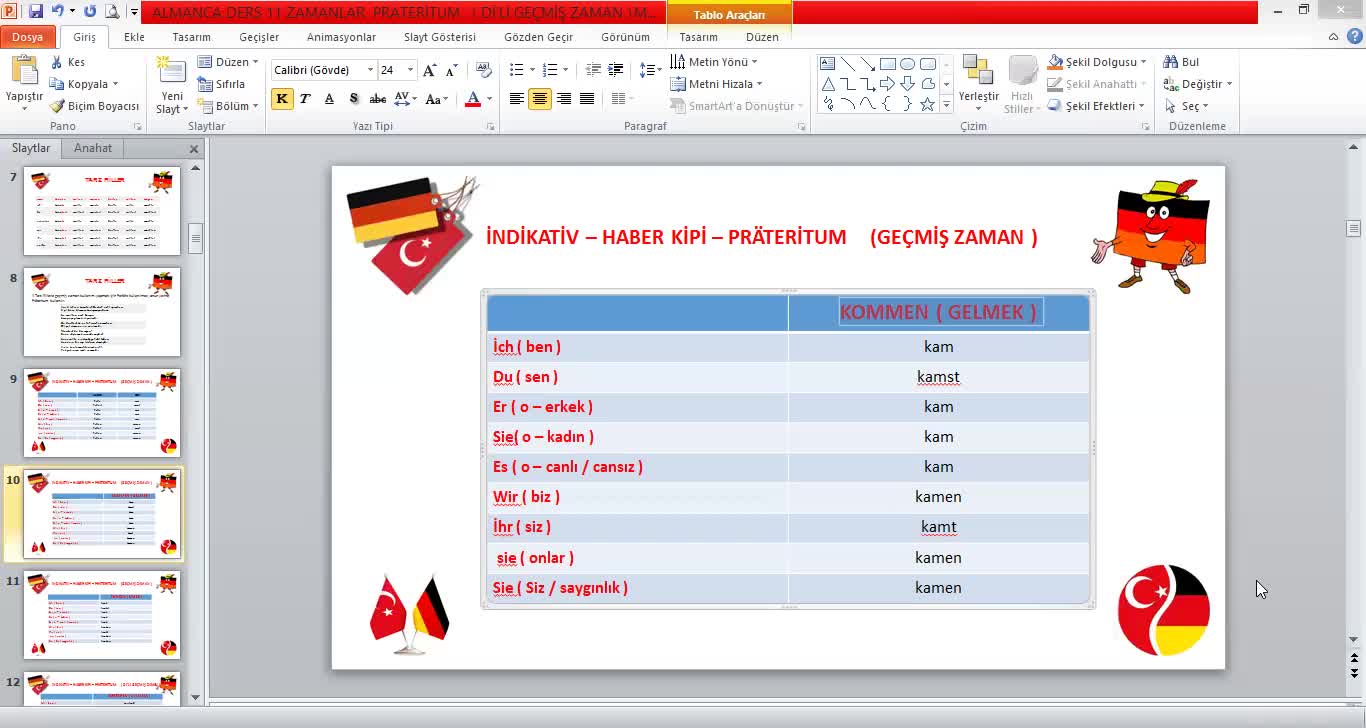
Task: Select the Biçim Boyacısı format painter
Action: [95, 106]
